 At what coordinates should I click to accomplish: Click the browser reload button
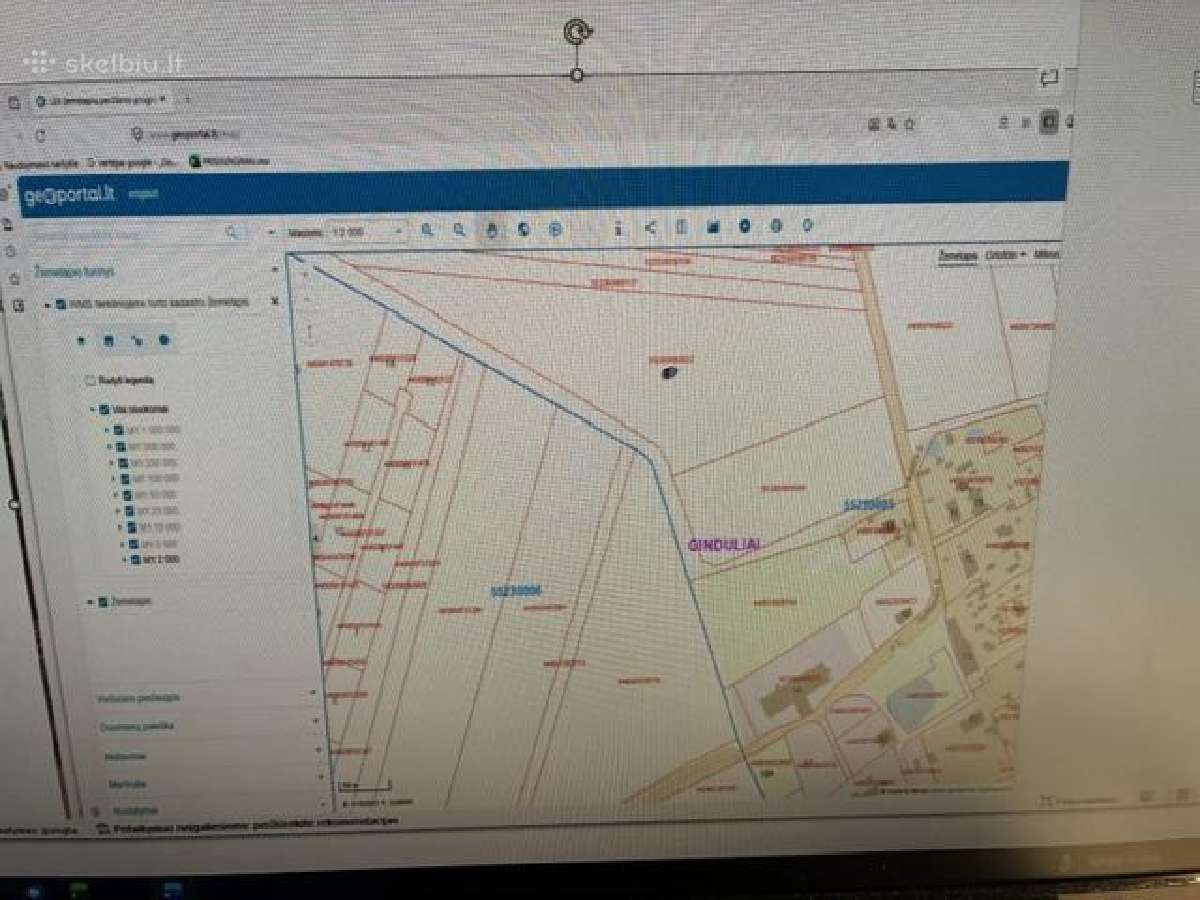coord(40,134)
